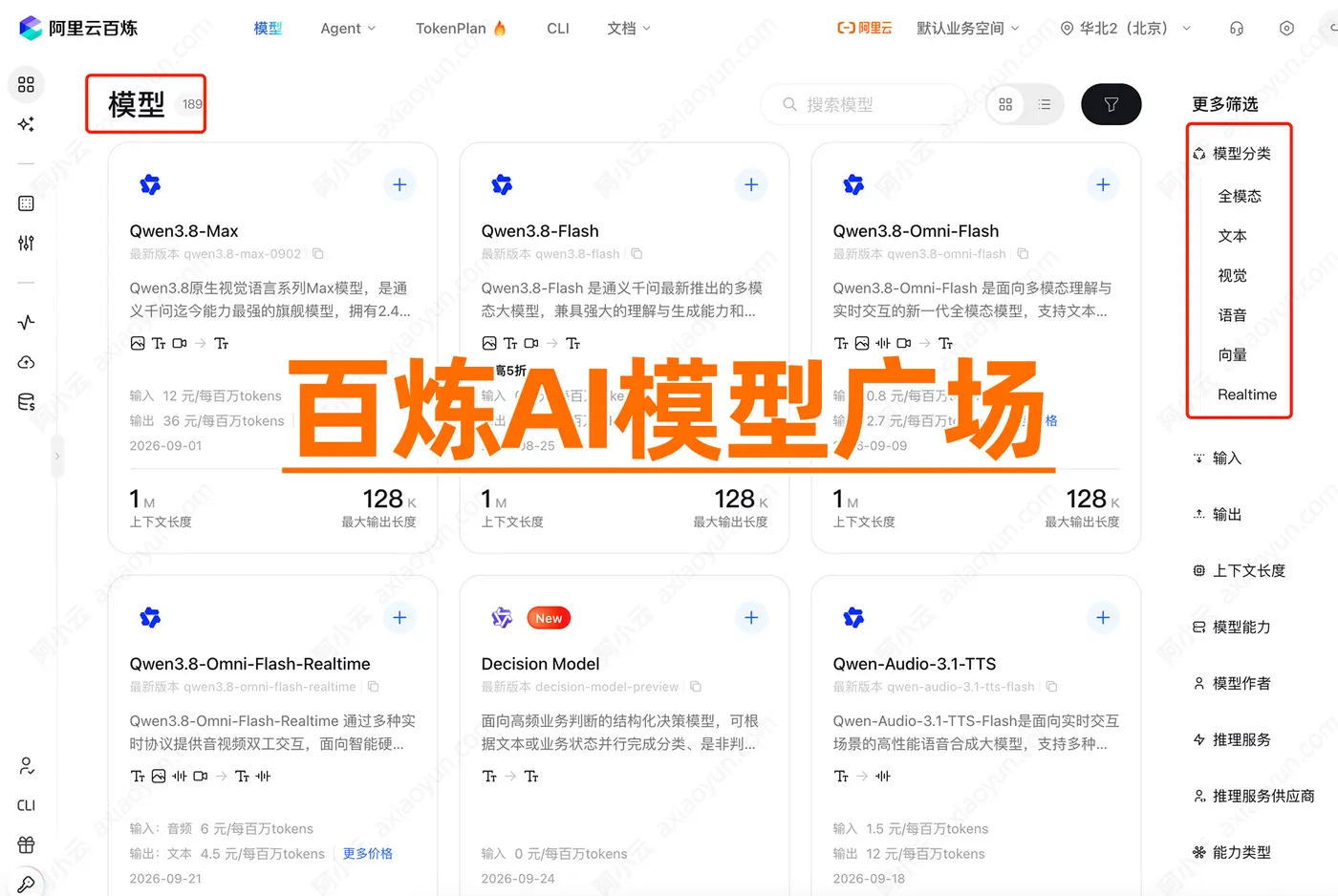Open the headset support icon in header
This screenshot has width=1338, height=896.
(1237, 29)
